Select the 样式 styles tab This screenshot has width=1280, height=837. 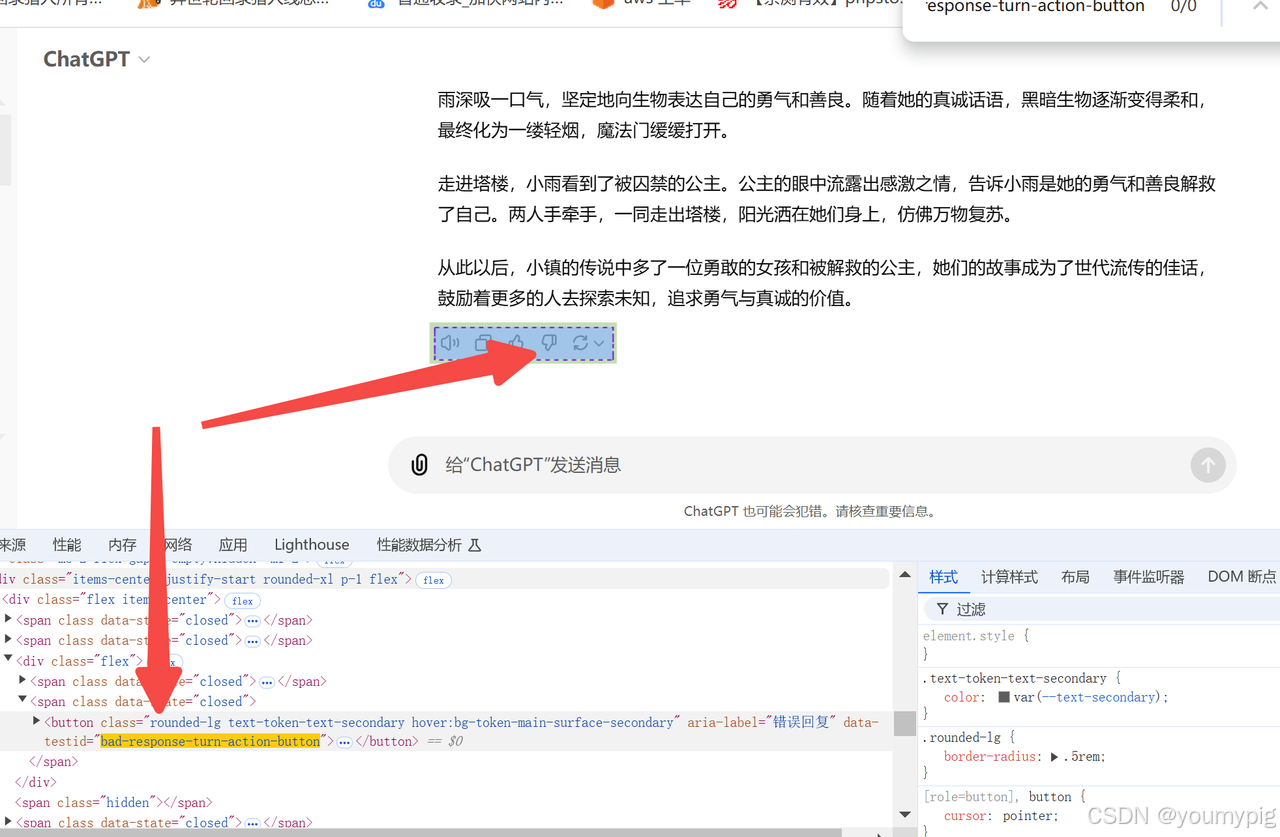943,577
